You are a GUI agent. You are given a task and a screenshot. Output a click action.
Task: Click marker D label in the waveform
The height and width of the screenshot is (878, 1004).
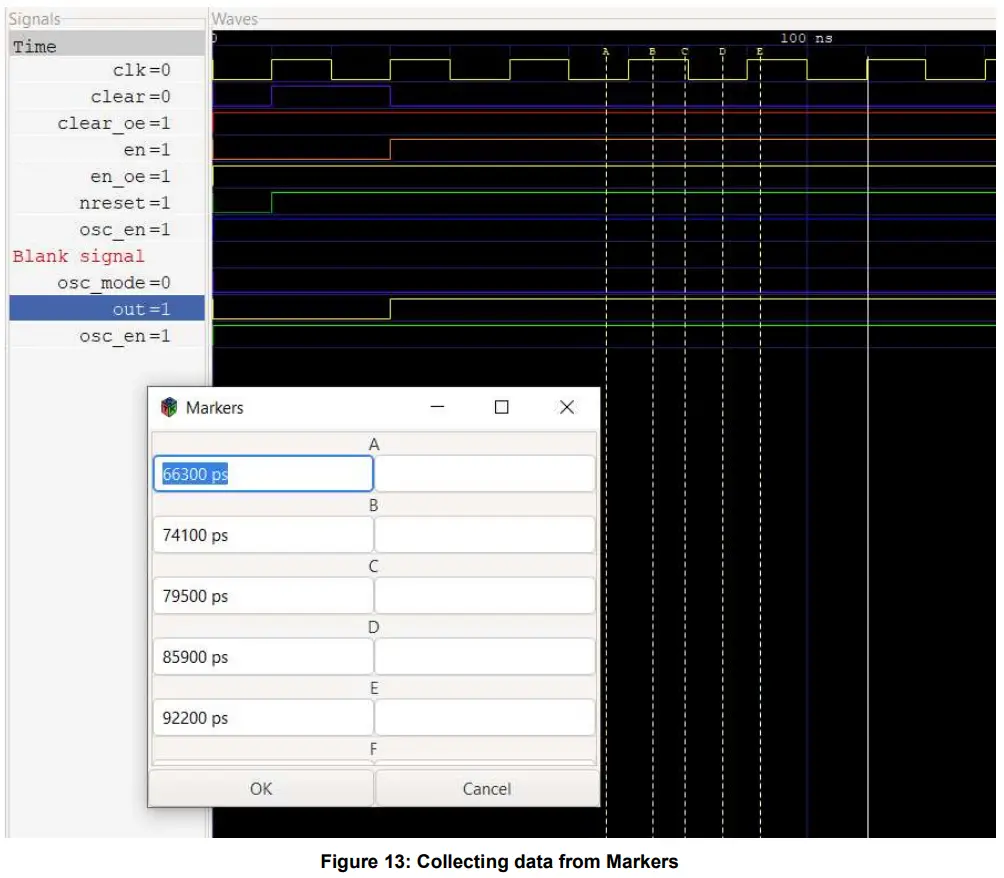722,52
